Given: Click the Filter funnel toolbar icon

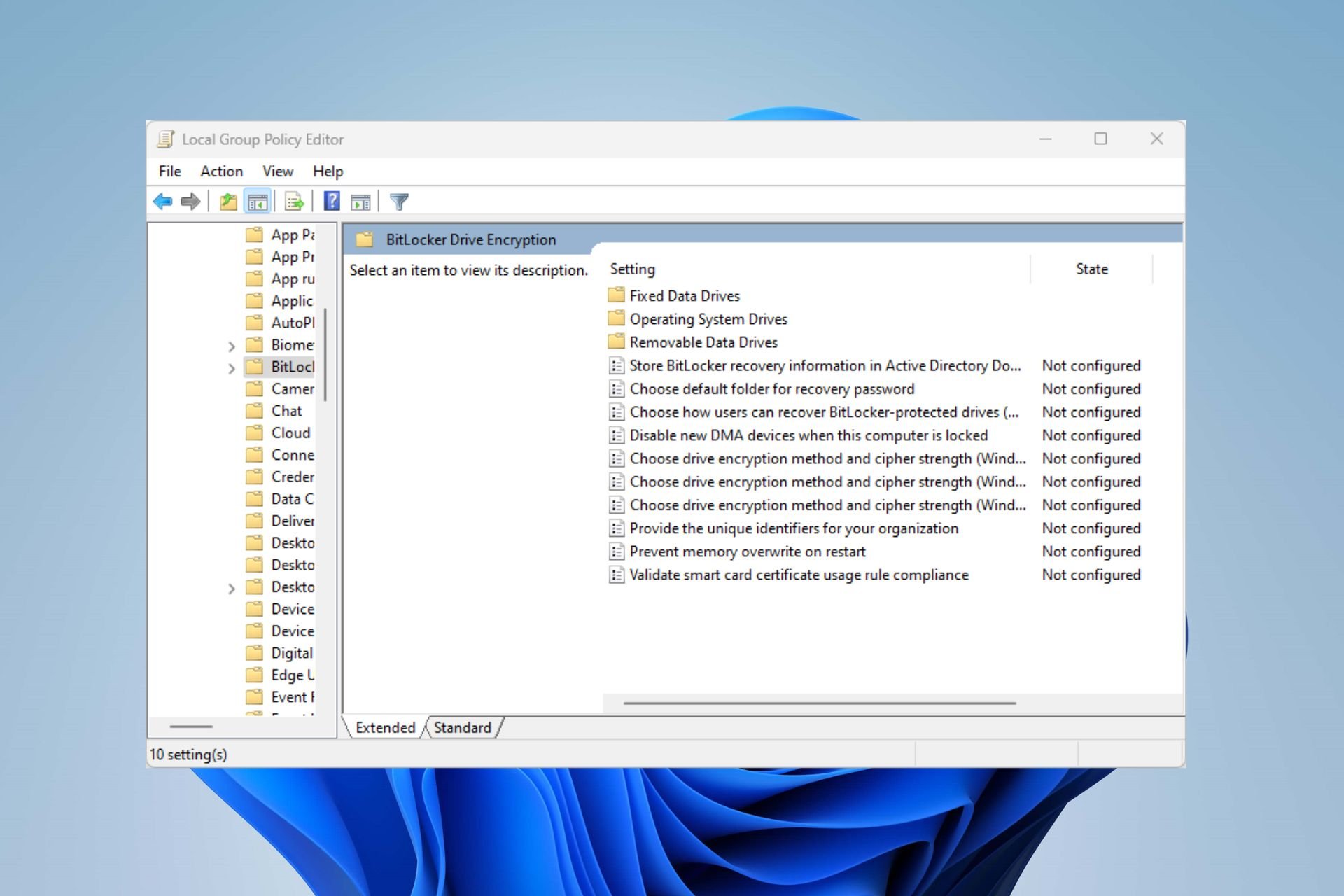Looking at the screenshot, I should coord(399,202).
